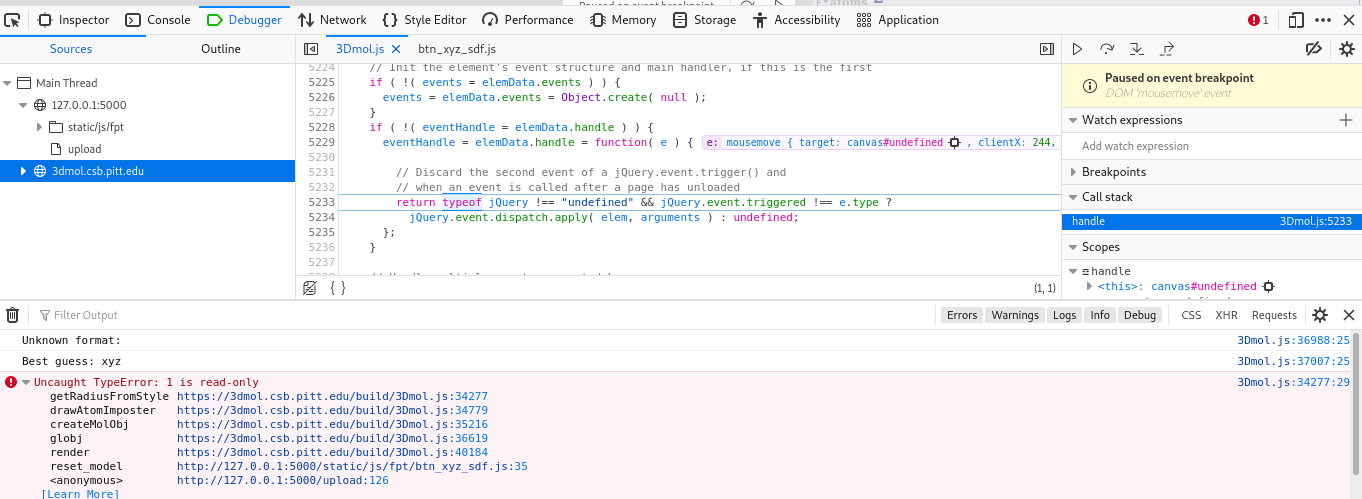1362x499 pixels.
Task: Activate the pick element from page tool
Action: coord(12,20)
